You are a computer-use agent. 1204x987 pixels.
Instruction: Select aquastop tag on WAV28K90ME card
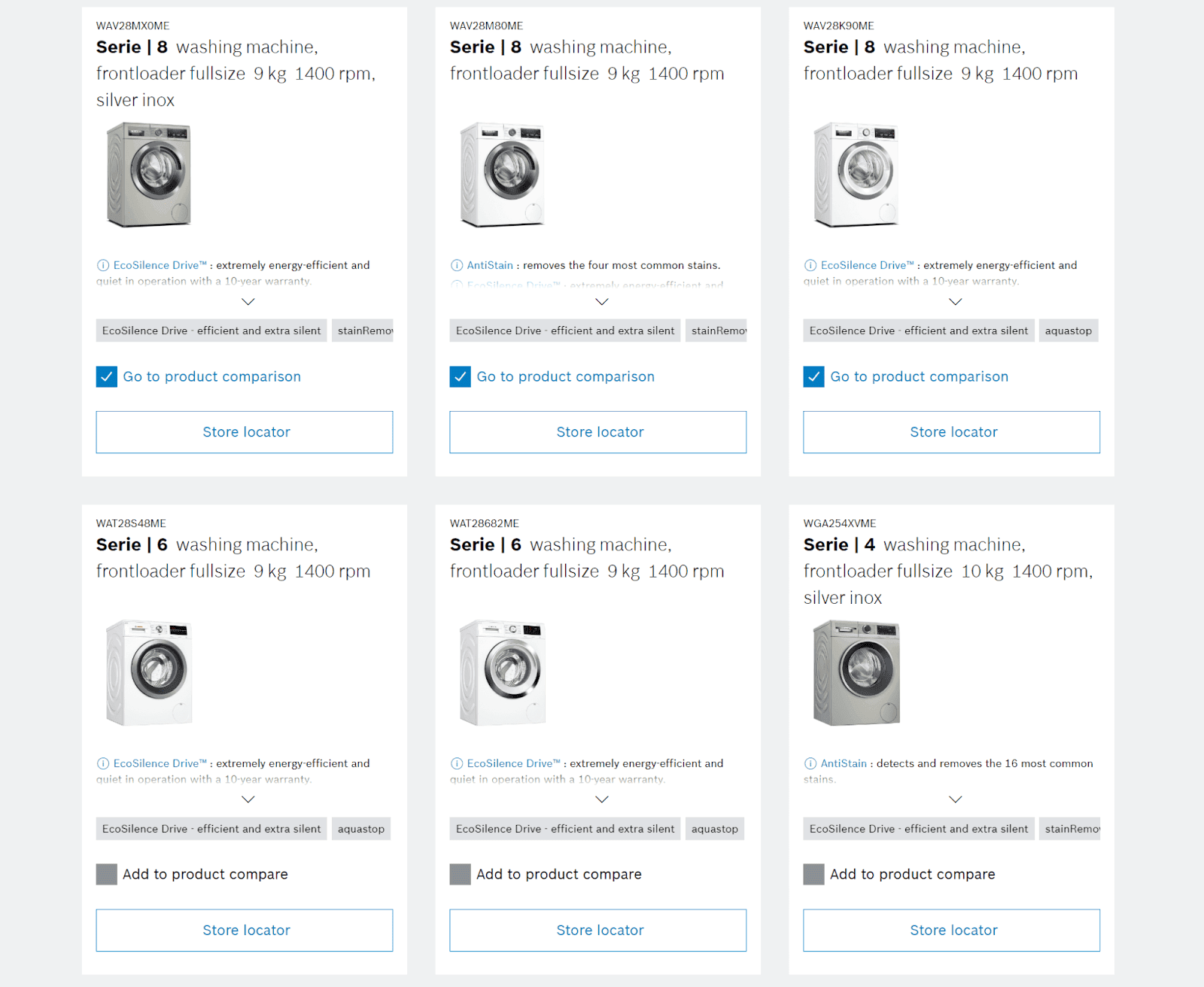[1069, 331]
